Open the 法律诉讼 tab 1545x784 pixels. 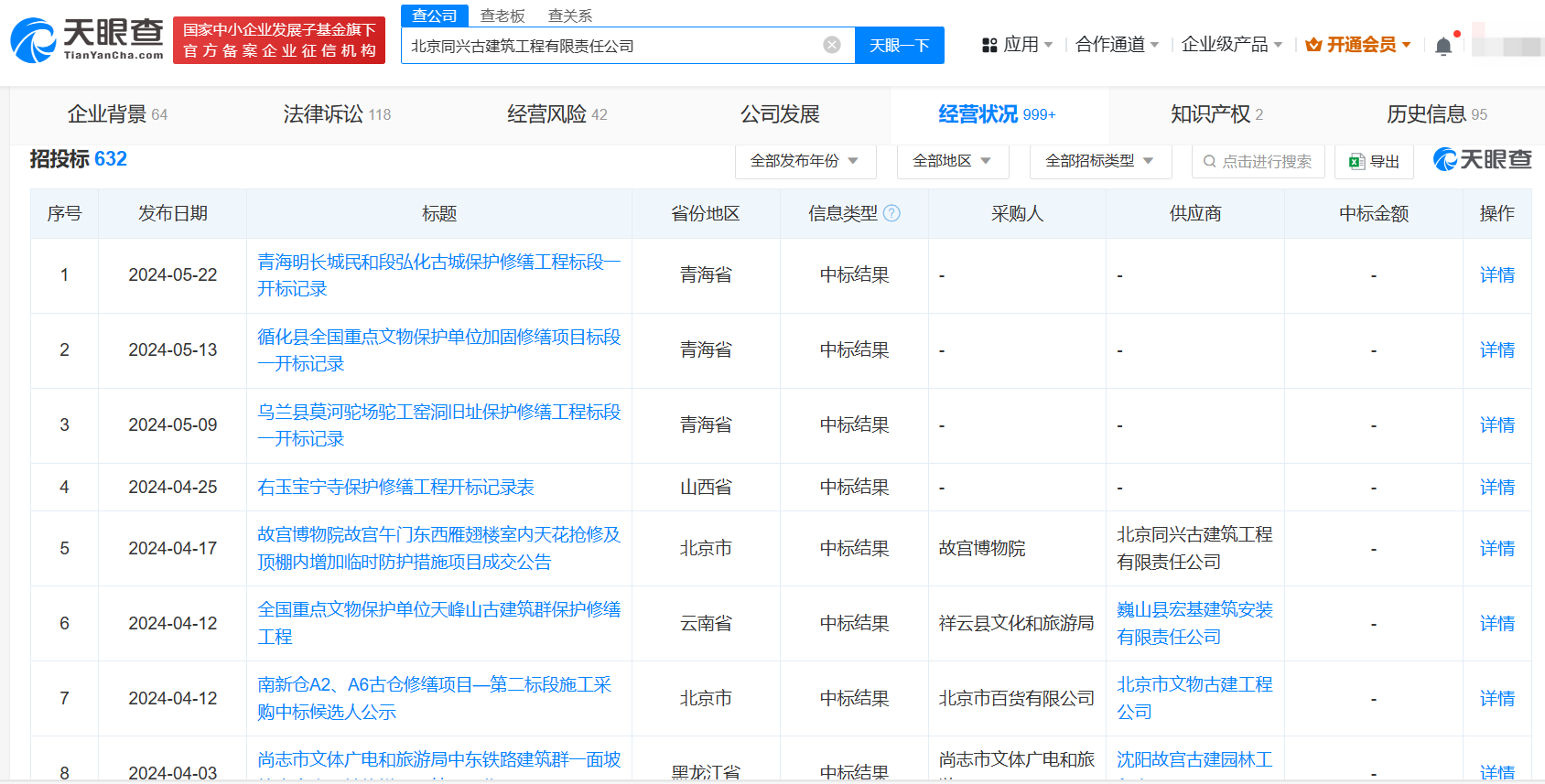337,114
